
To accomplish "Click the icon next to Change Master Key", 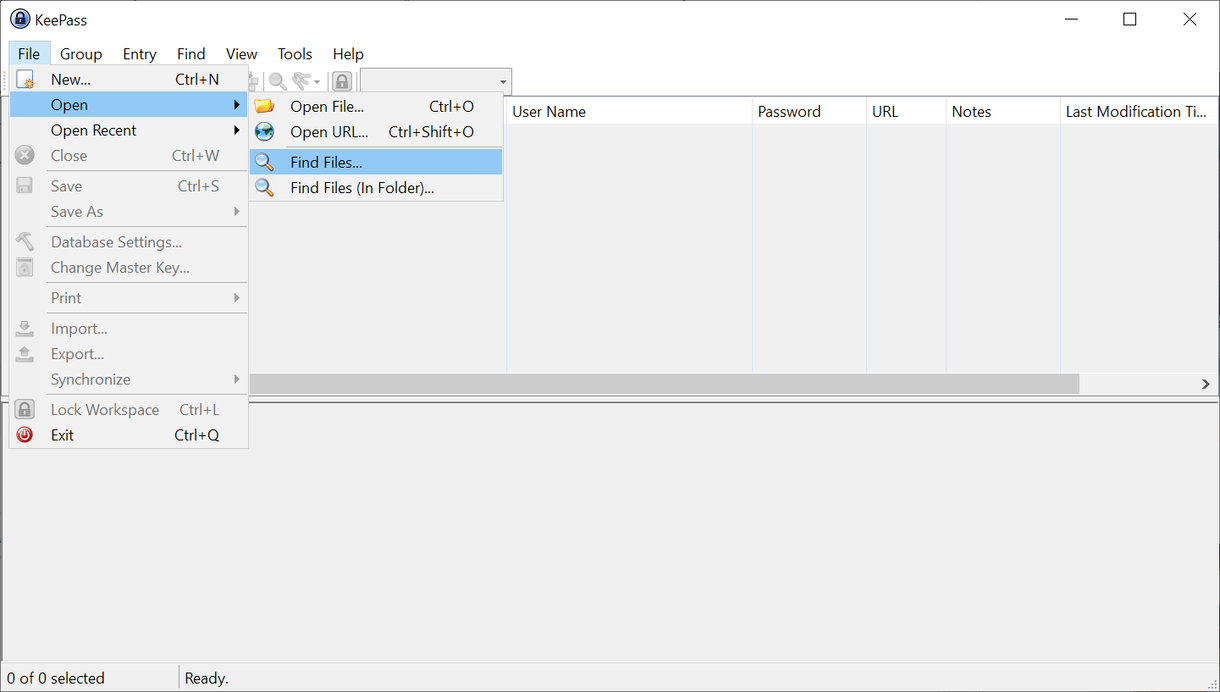I will click(25, 267).
